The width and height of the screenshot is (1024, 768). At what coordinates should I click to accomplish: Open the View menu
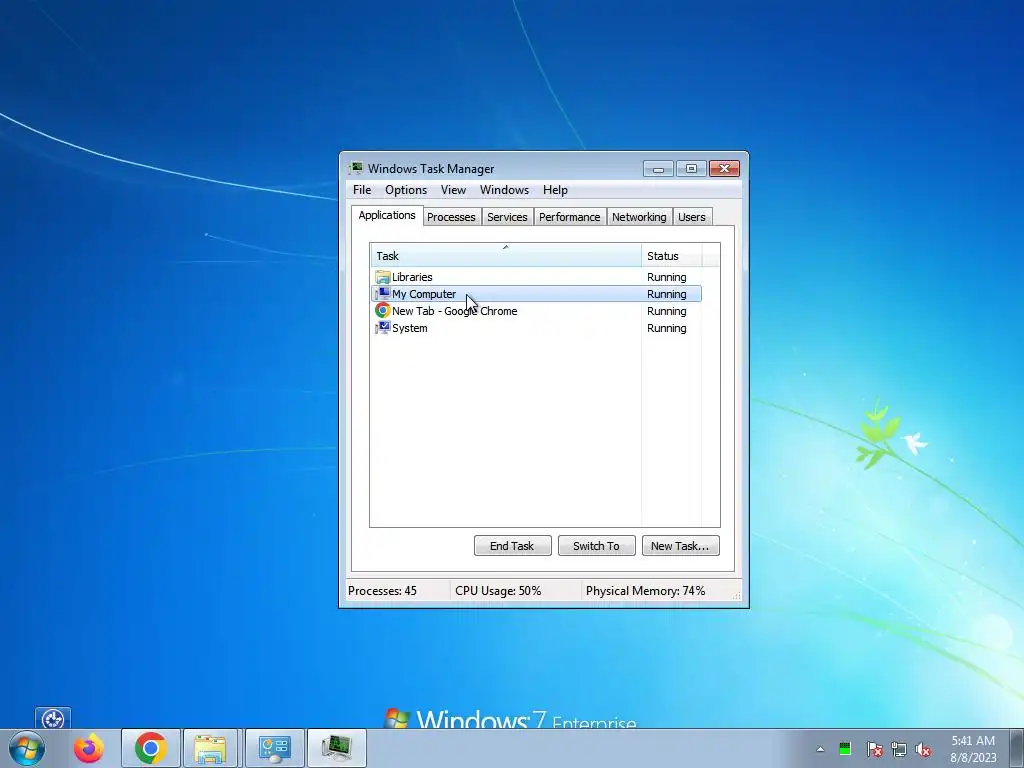click(x=453, y=190)
